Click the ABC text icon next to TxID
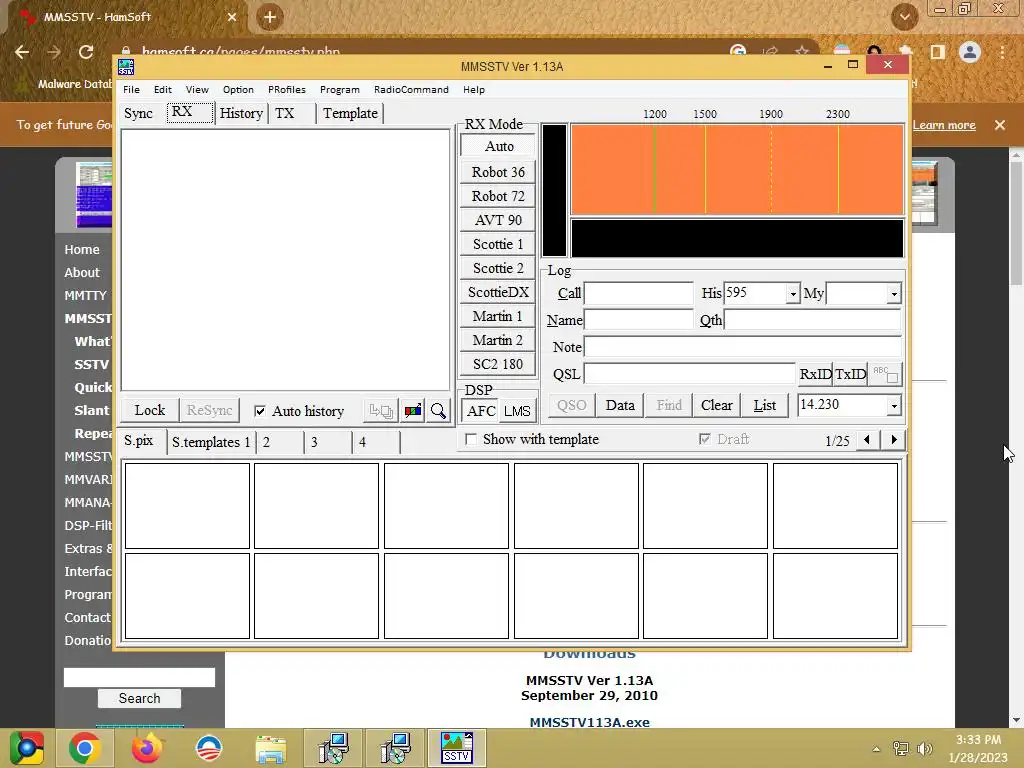1024x768 pixels. (886, 374)
